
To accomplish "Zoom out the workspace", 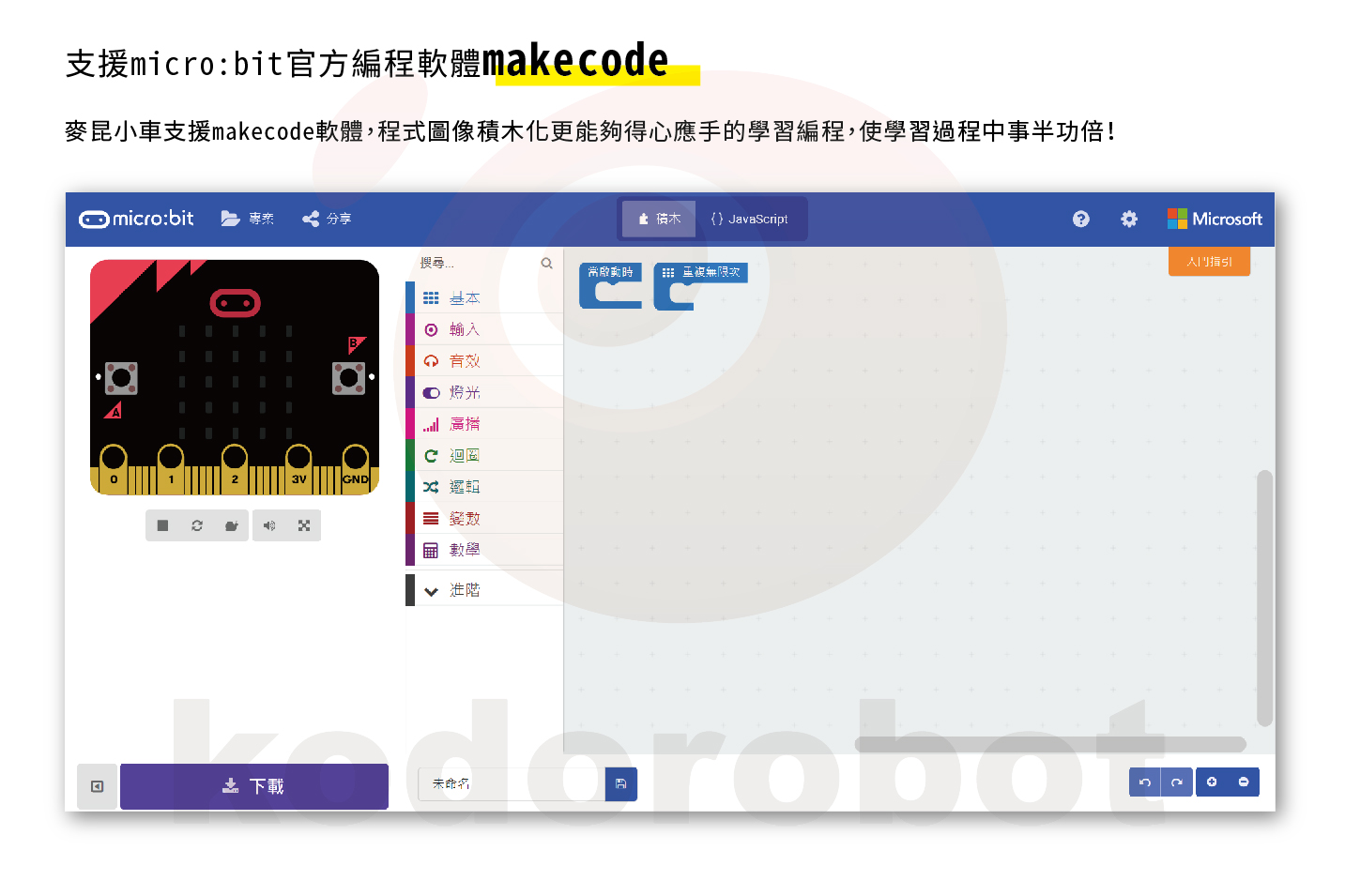I will pyautogui.click(x=1244, y=782).
